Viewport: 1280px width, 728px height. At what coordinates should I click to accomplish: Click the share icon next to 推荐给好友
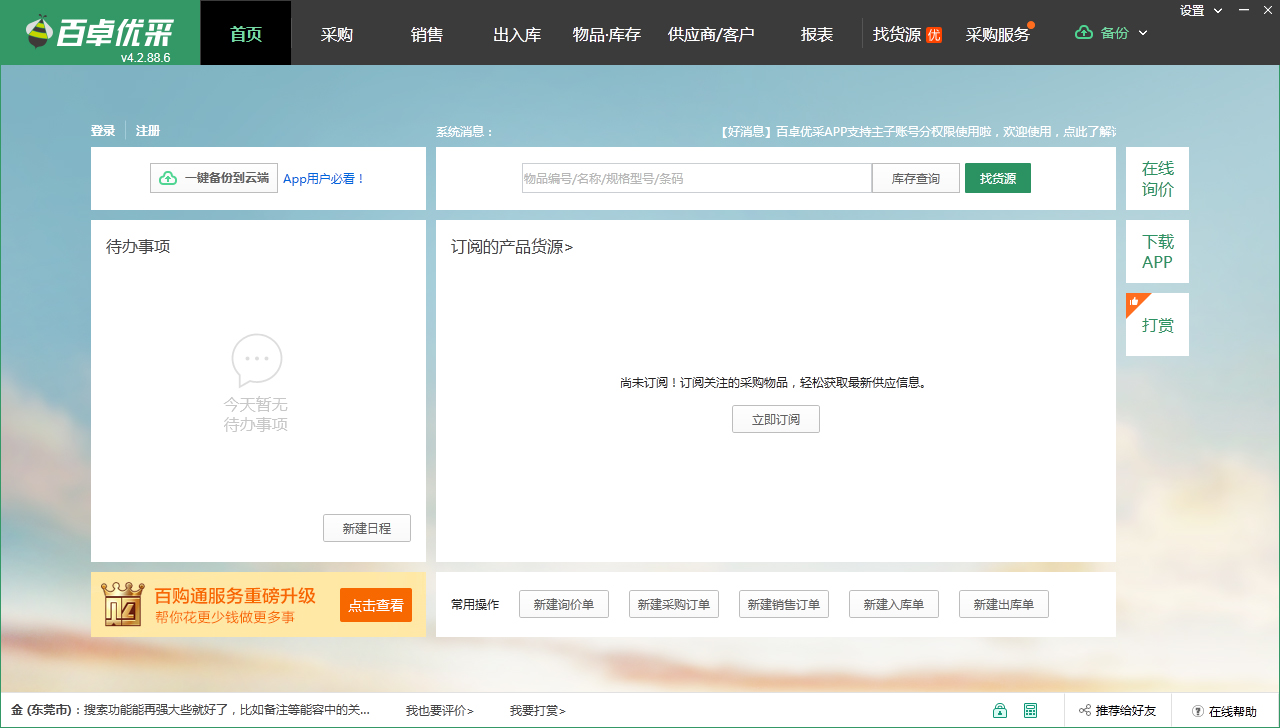tap(1083, 710)
